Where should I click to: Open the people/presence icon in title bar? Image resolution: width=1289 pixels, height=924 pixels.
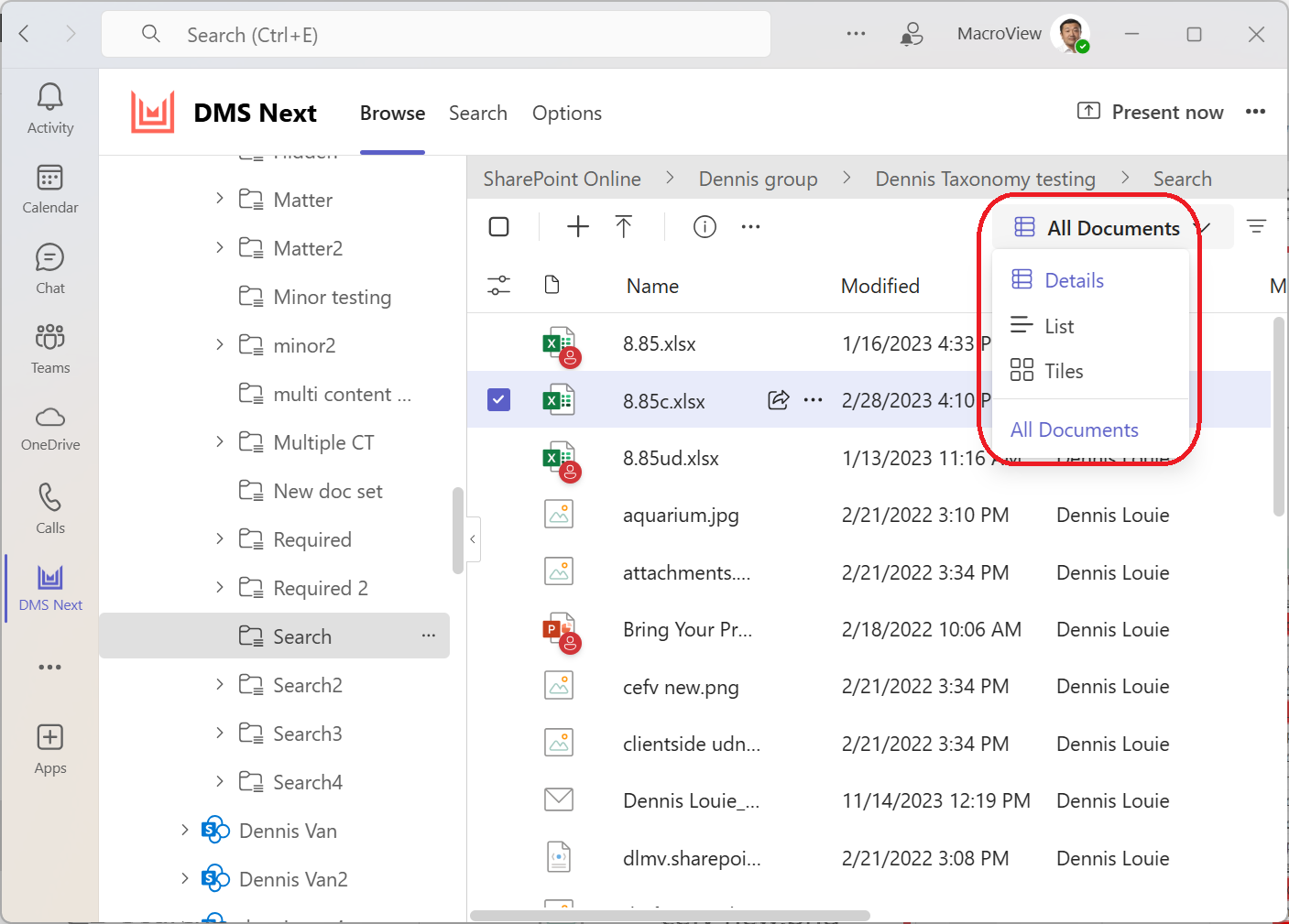pos(911,34)
